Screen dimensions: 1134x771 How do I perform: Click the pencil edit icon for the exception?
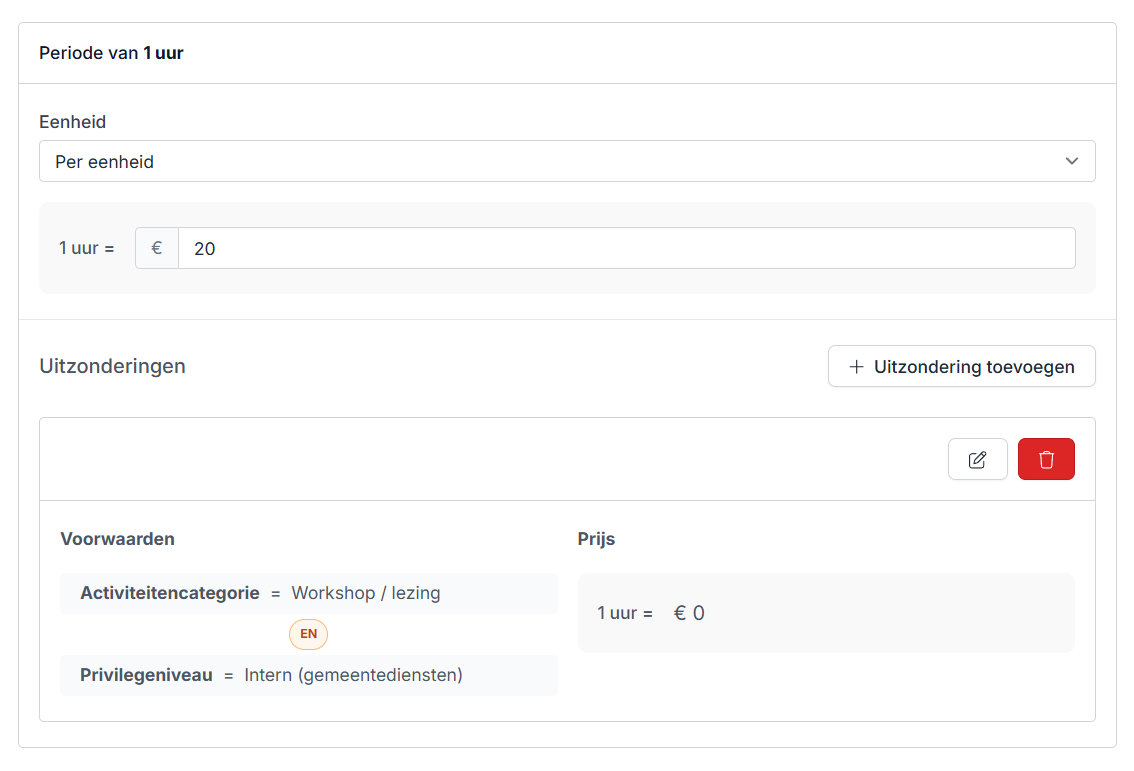tap(977, 460)
